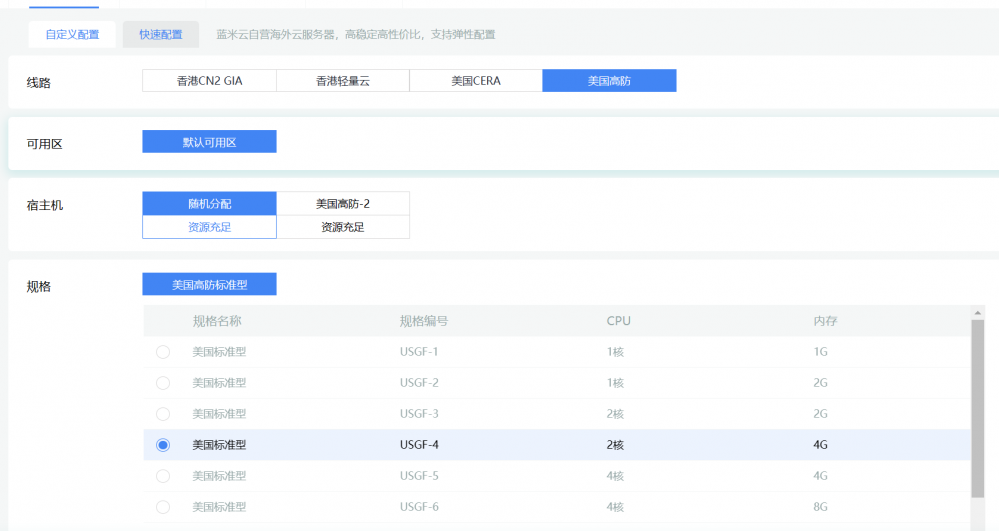Click the 资源充足 status under 美国高防-2
This screenshot has width=999, height=531.
(343, 227)
